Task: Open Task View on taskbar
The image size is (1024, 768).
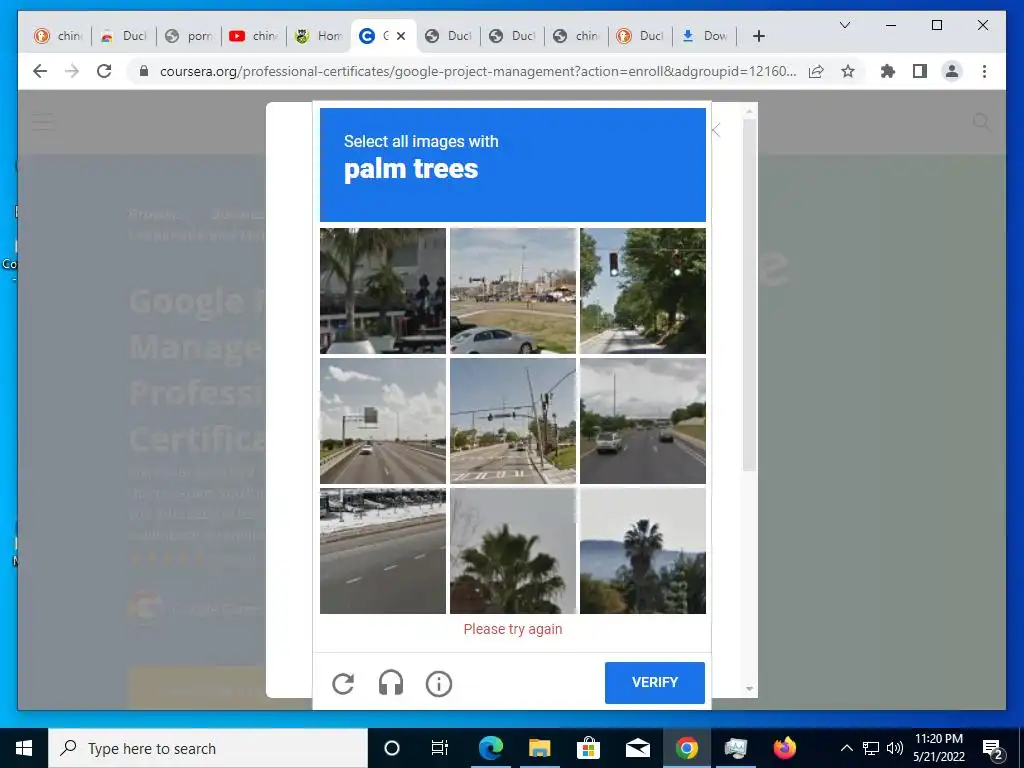Action: coord(440,748)
